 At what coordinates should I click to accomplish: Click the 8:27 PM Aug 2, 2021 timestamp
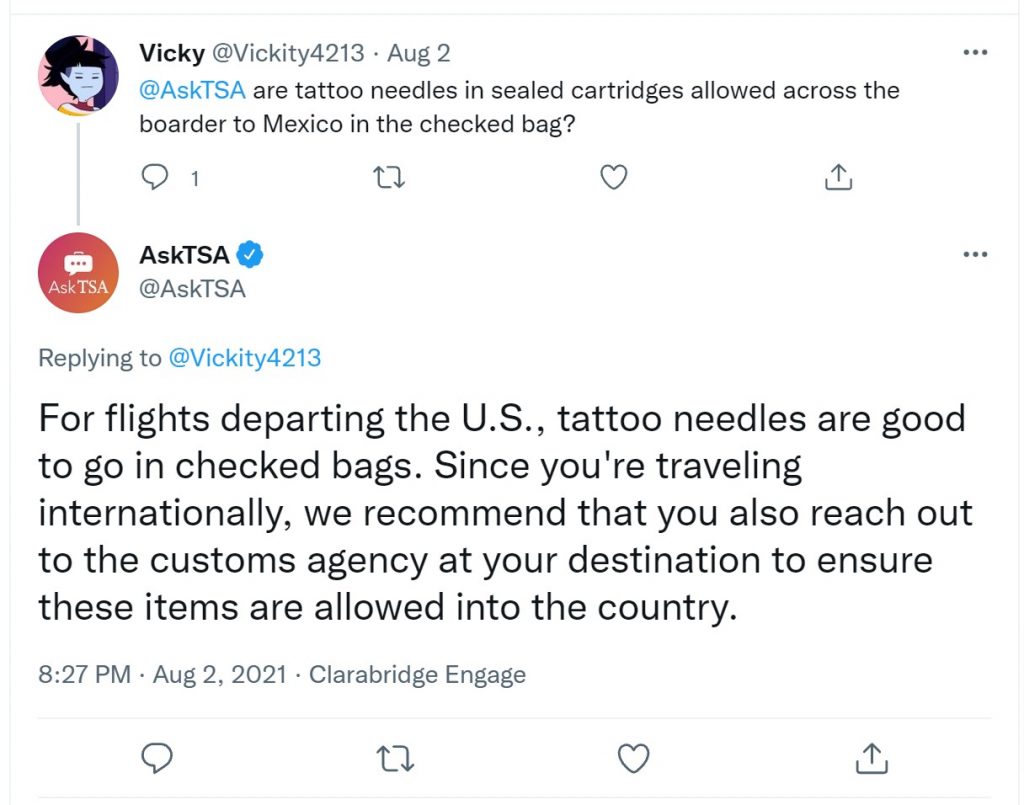tap(163, 674)
